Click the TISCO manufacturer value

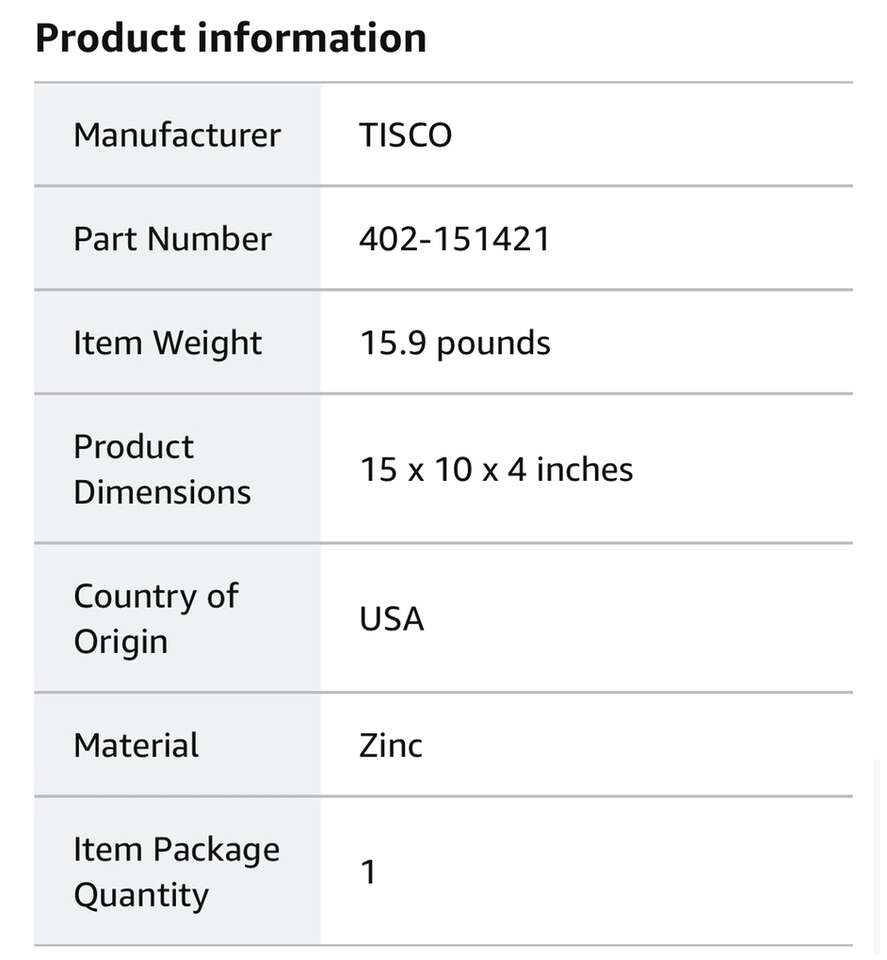click(405, 135)
